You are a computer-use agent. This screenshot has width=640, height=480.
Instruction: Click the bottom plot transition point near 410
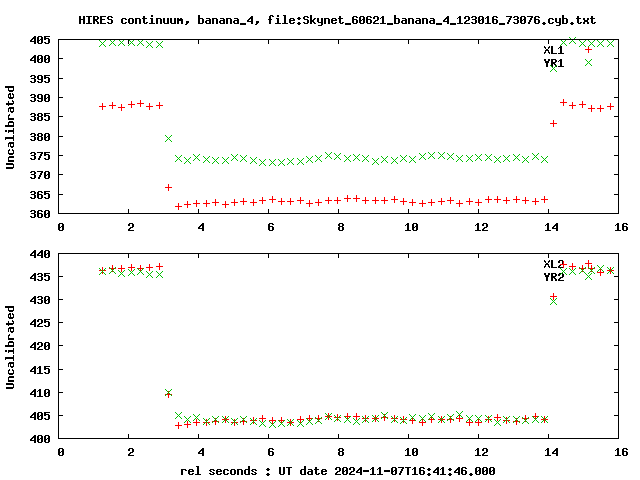168,393
